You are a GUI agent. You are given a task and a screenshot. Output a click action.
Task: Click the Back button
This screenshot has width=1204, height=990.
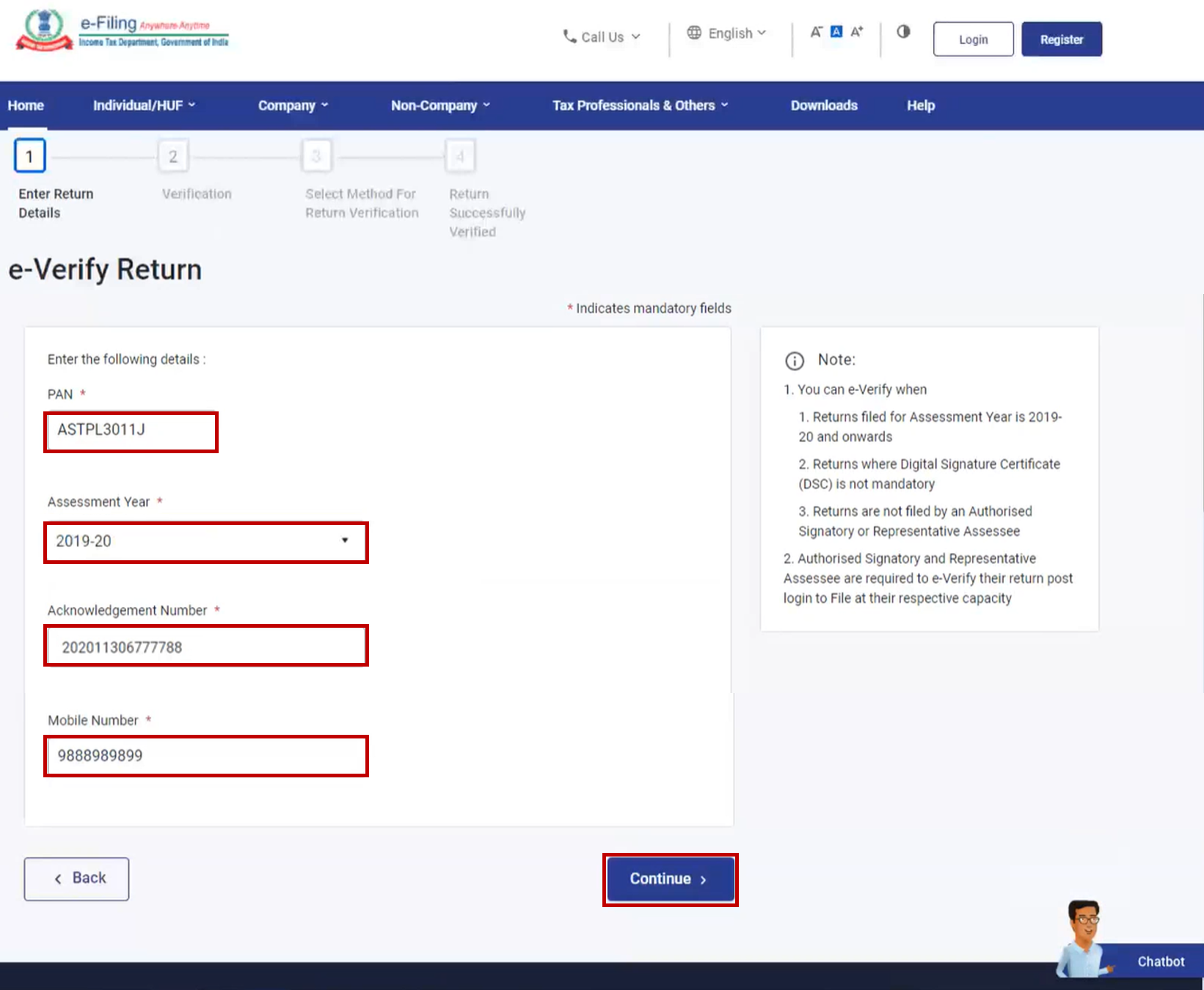click(76, 878)
